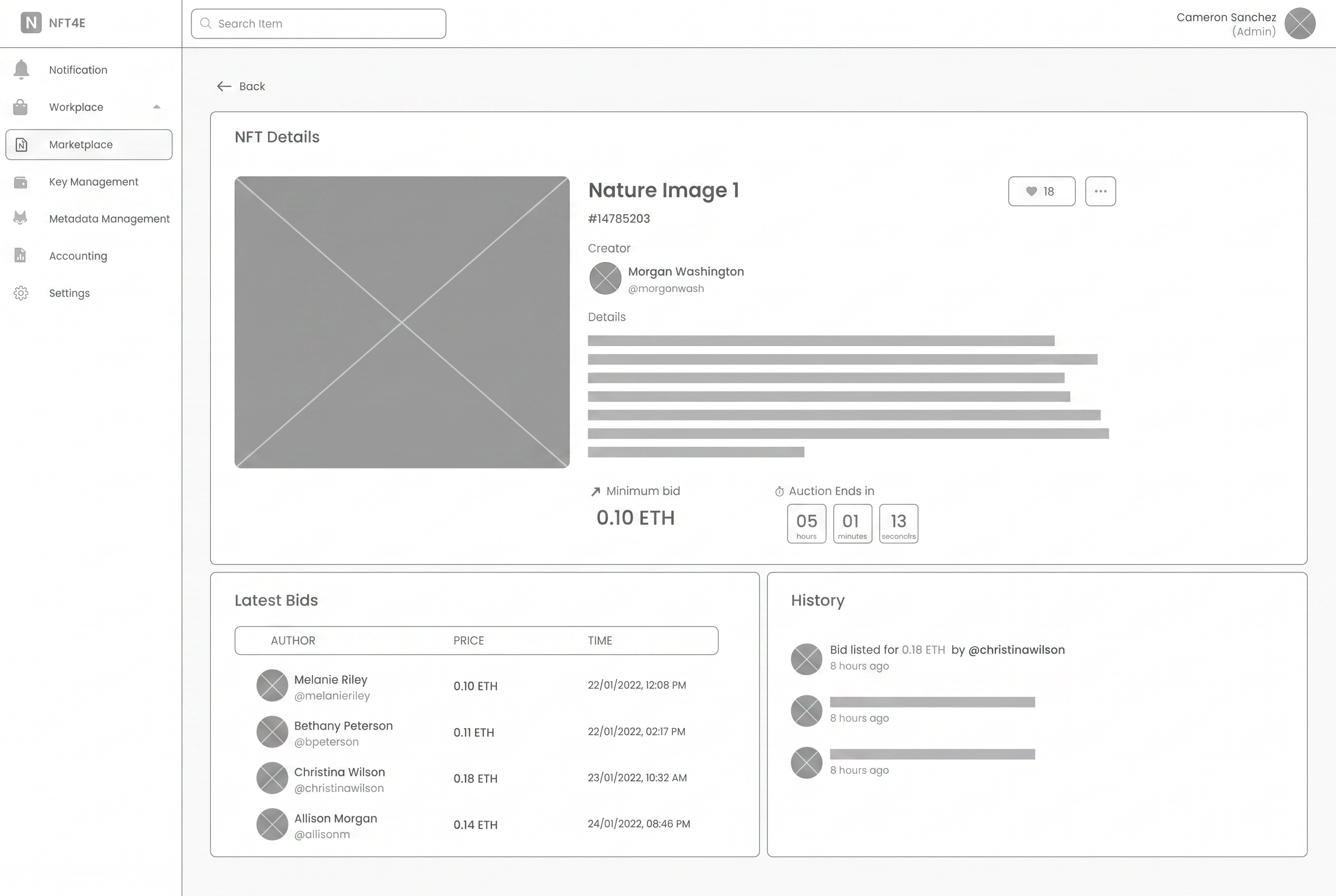This screenshot has width=1336, height=896.
Task: Collapse the Workplace section arrow
Action: click(x=156, y=107)
